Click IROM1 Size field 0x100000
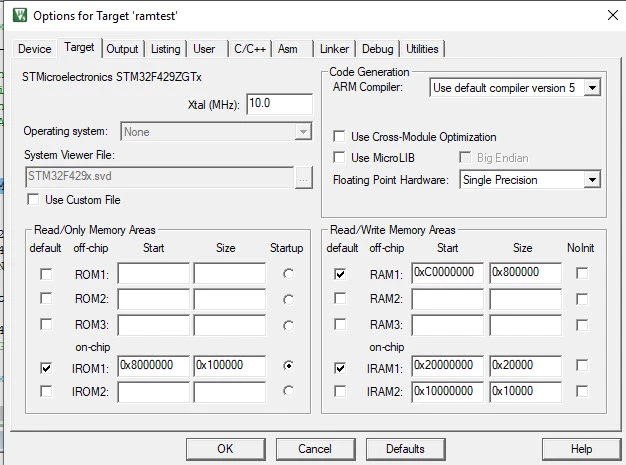This screenshot has height=465, width=626. pos(230,365)
